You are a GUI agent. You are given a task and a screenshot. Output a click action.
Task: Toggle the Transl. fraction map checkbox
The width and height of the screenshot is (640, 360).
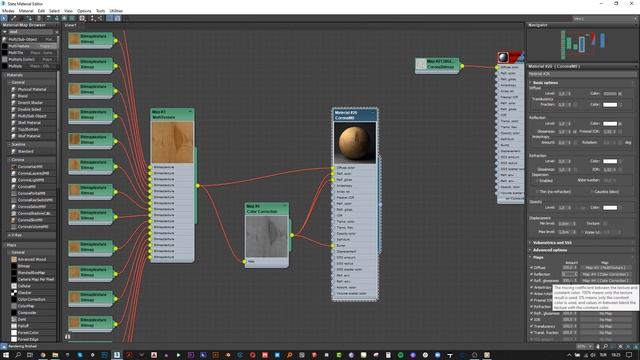point(531,333)
